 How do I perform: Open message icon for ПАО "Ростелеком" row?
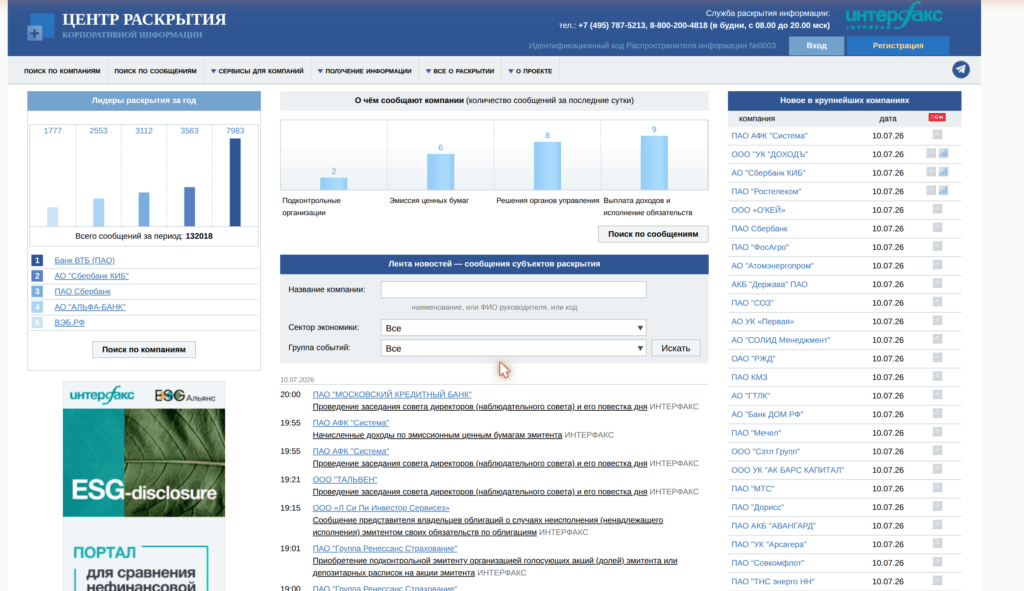pyautogui.click(x=931, y=190)
